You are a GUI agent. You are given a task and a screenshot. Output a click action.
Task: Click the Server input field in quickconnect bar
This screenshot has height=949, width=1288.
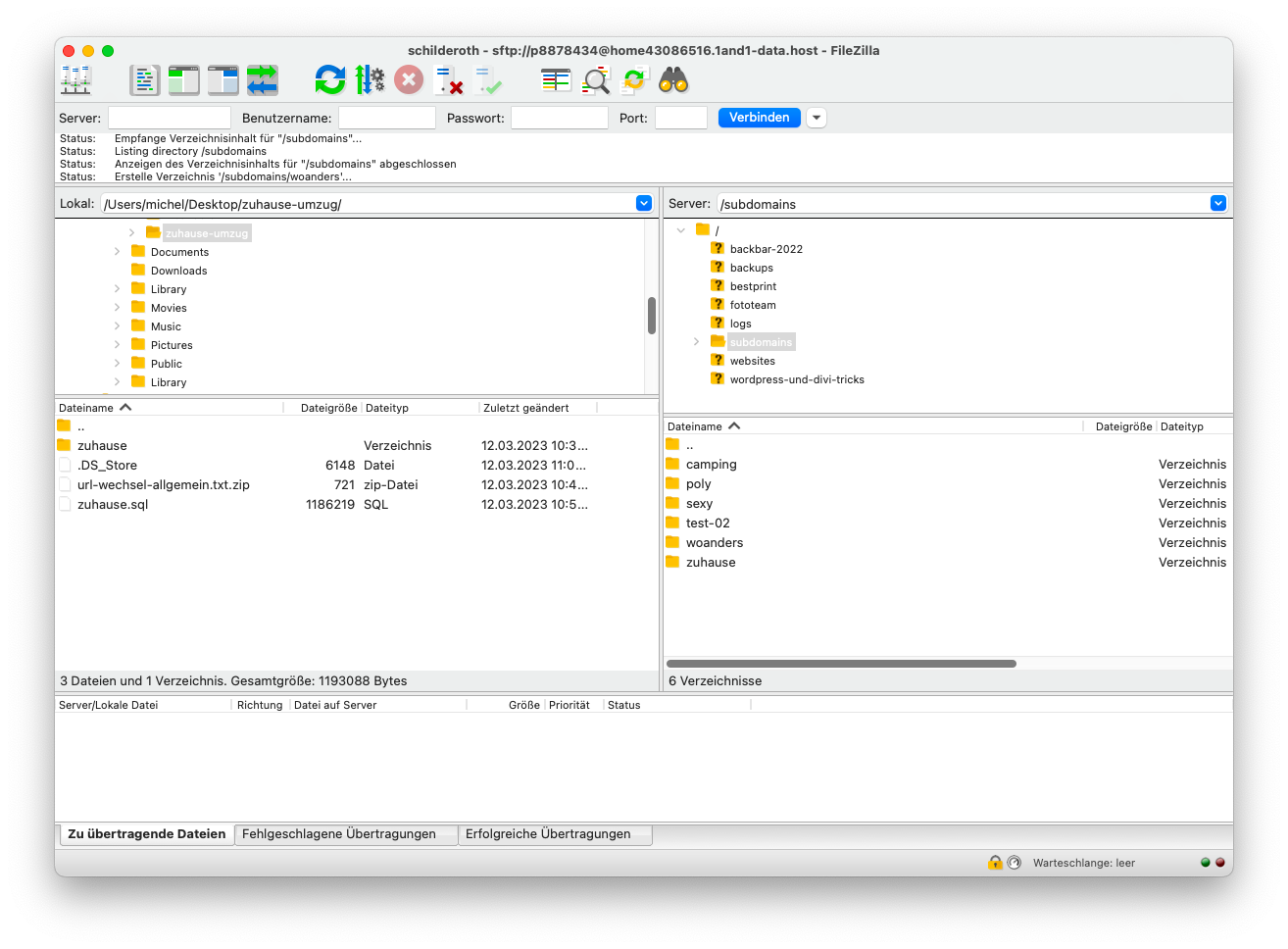(169, 118)
